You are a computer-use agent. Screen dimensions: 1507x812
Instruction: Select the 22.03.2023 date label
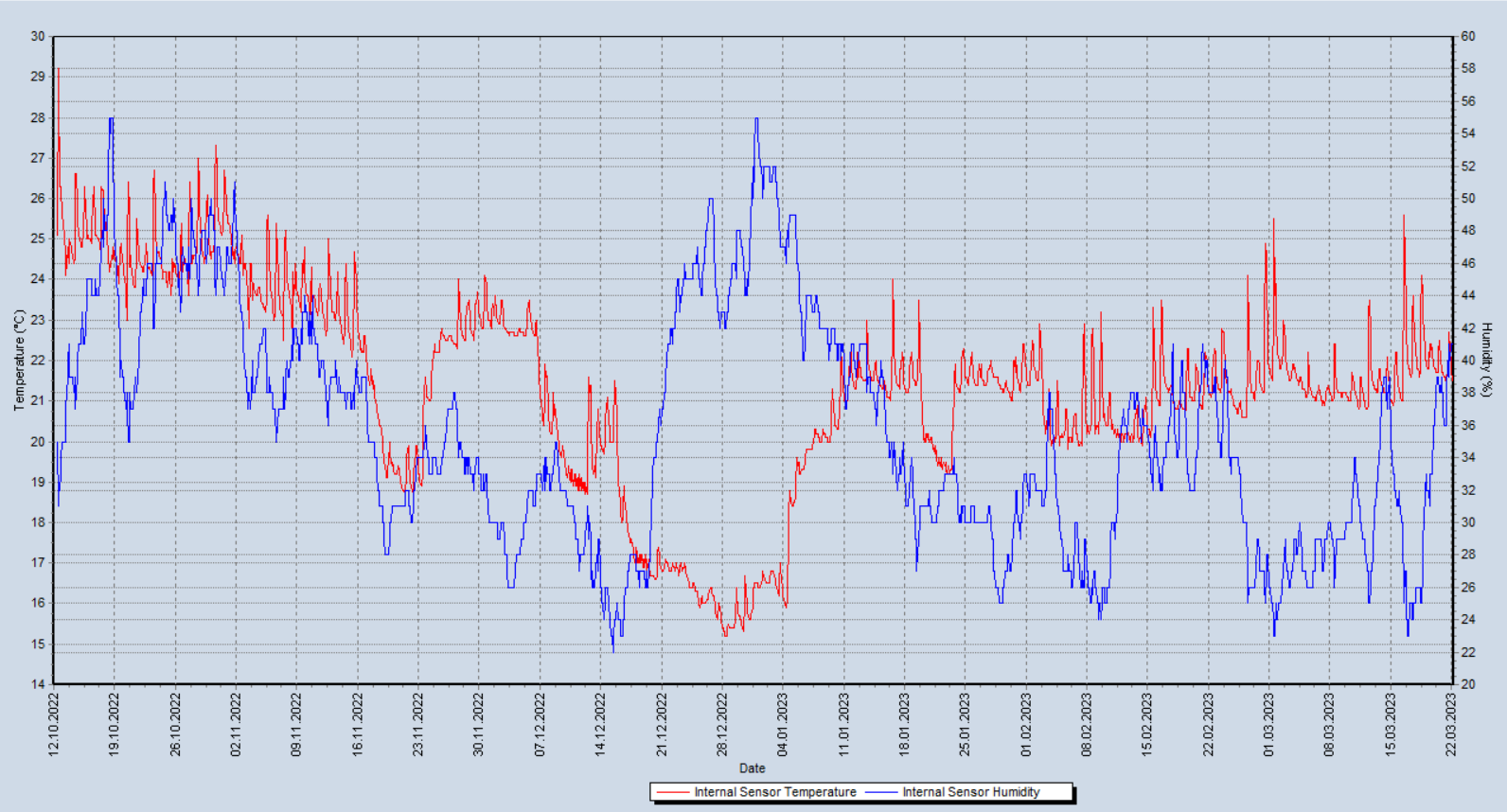pos(1451,724)
